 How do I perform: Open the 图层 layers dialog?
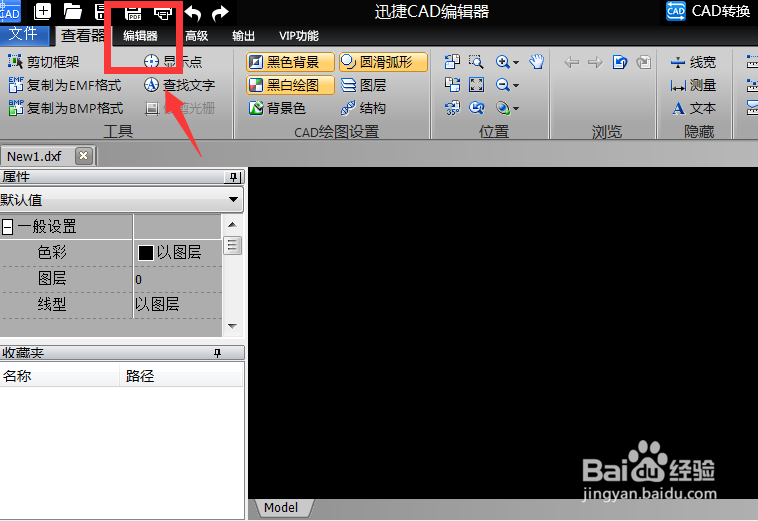tap(364, 85)
